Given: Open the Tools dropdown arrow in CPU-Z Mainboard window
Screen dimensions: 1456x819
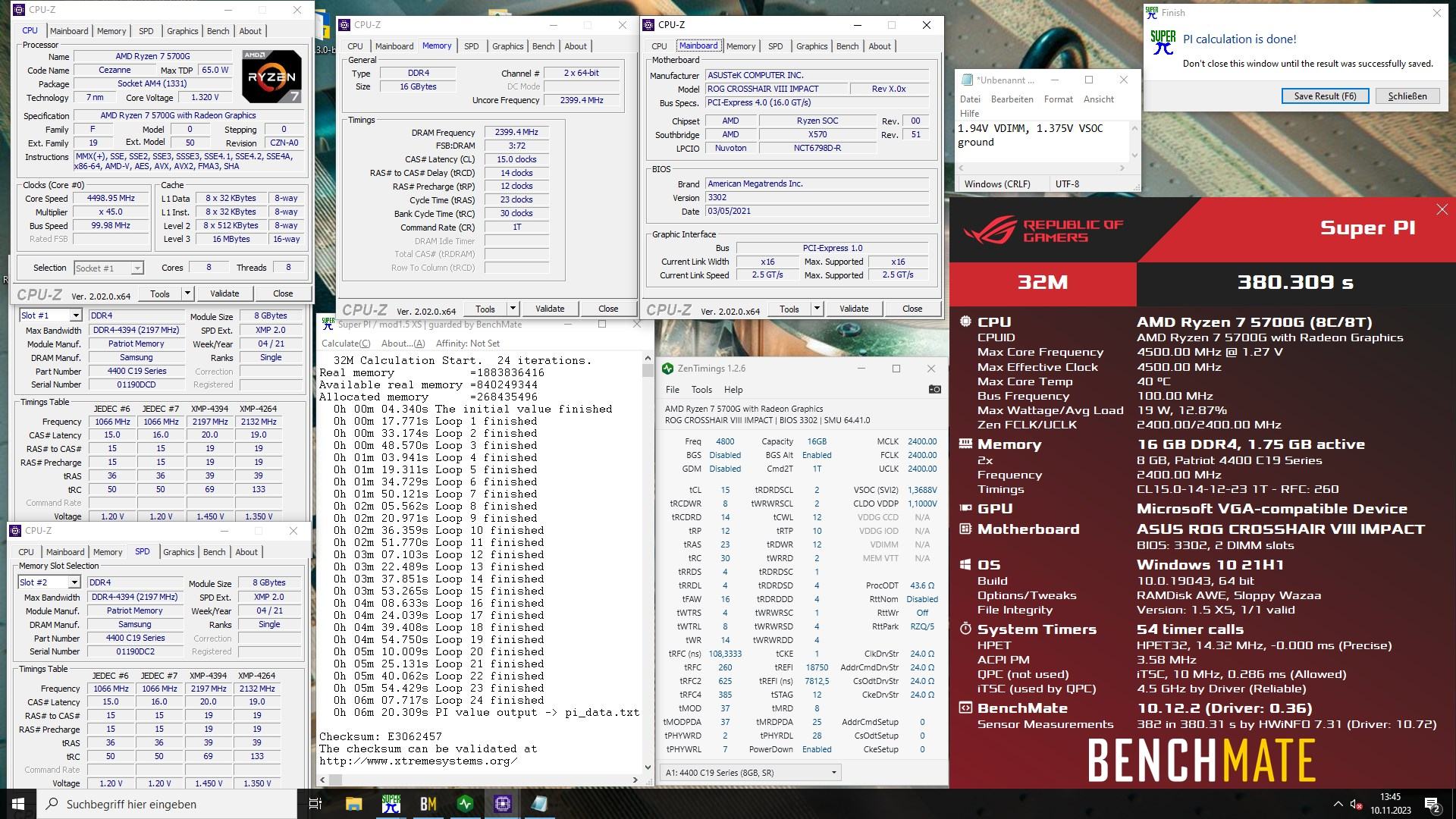Looking at the screenshot, I should click(817, 309).
